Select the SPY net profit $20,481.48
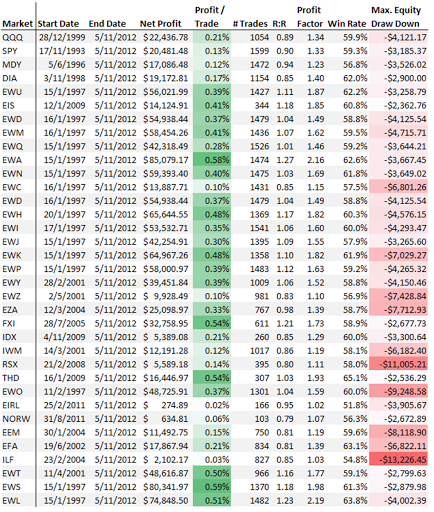Image resolution: width=434 pixels, height=512 pixels. [x=166, y=51]
